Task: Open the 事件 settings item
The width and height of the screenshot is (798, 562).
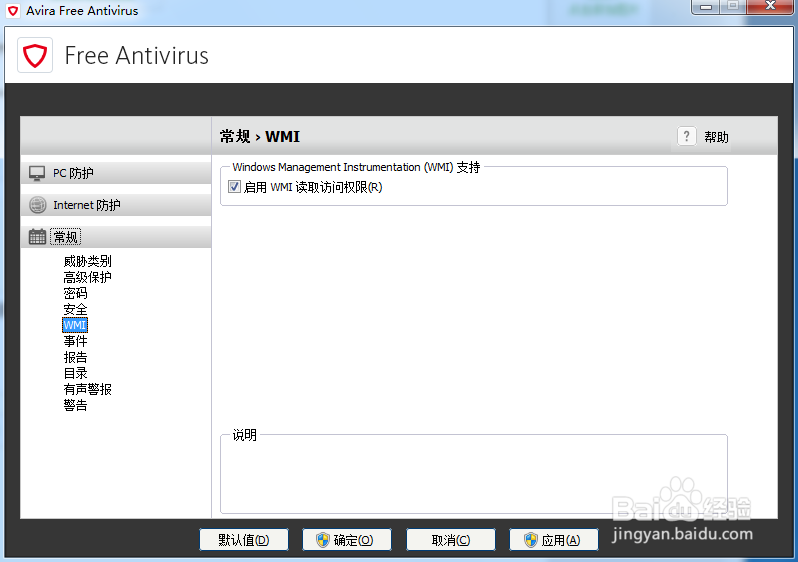Action: pyautogui.click(x=75, y=341)
